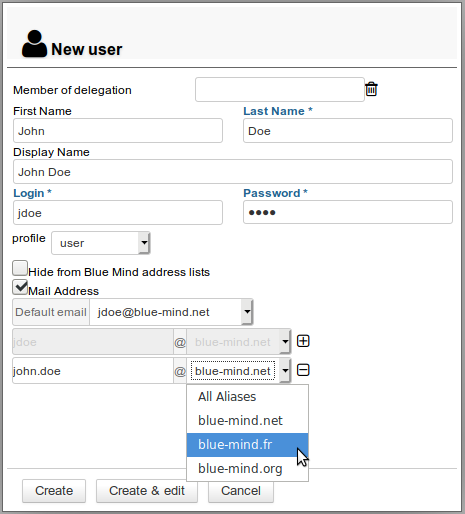Screen dimensions: 465x514
Task: Remove john.doe alias with minus icon
Action: pyautogui.click(x=303, y=370)
